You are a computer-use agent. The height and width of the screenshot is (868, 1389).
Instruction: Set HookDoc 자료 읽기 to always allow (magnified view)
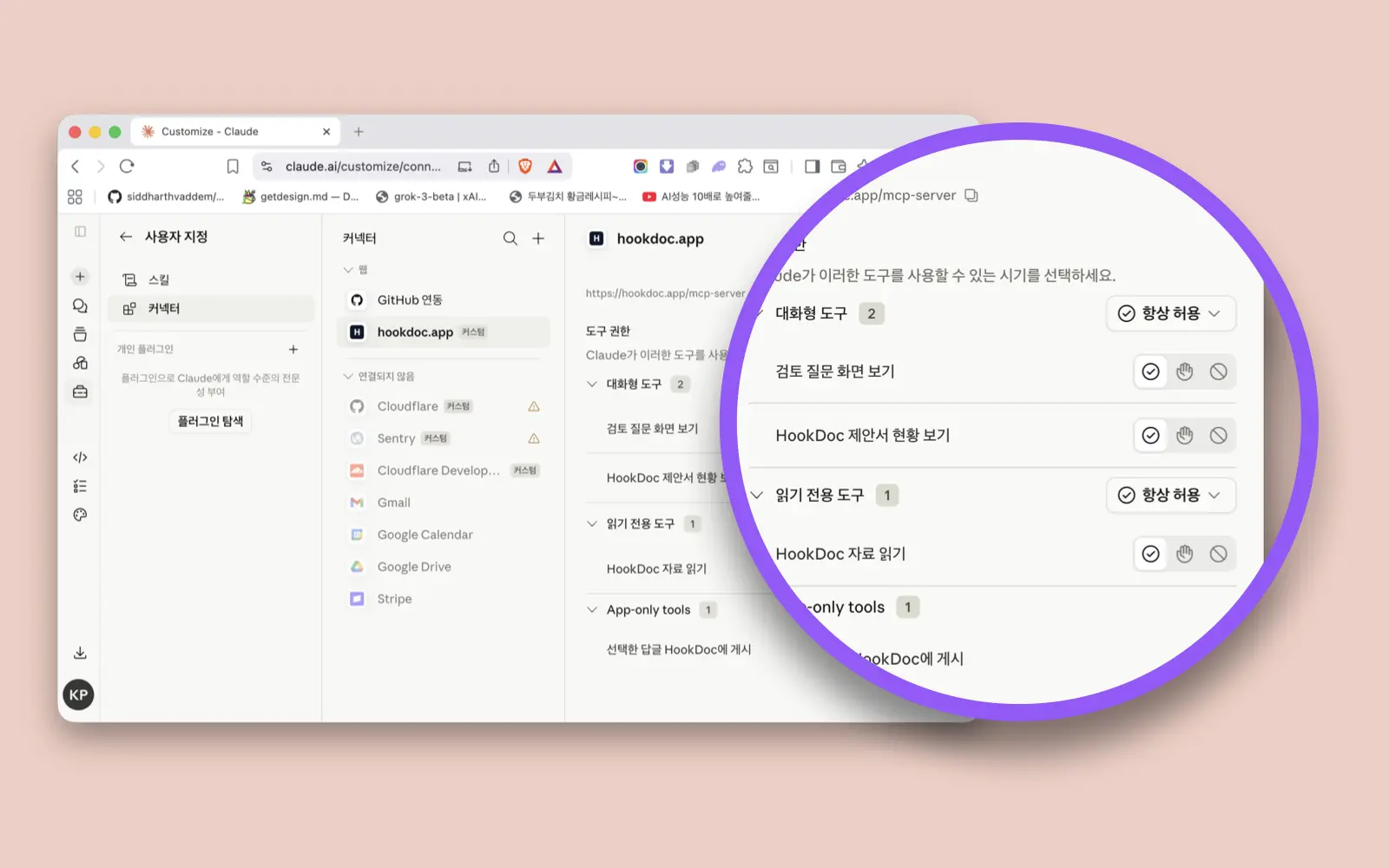click(1150, 554)
